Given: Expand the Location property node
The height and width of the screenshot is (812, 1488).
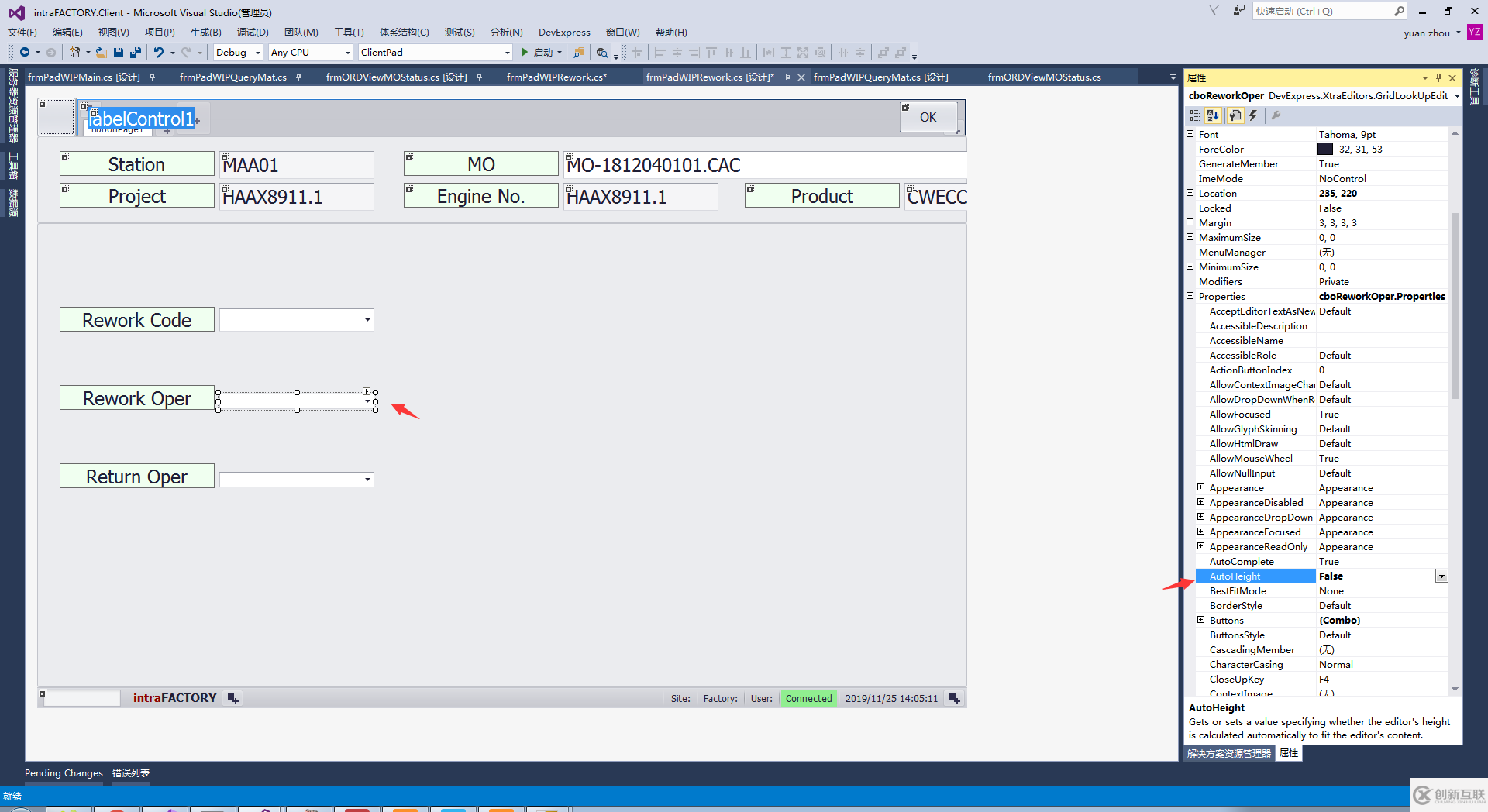Looking at the screenshot, I should click(x=1190, y=193).
